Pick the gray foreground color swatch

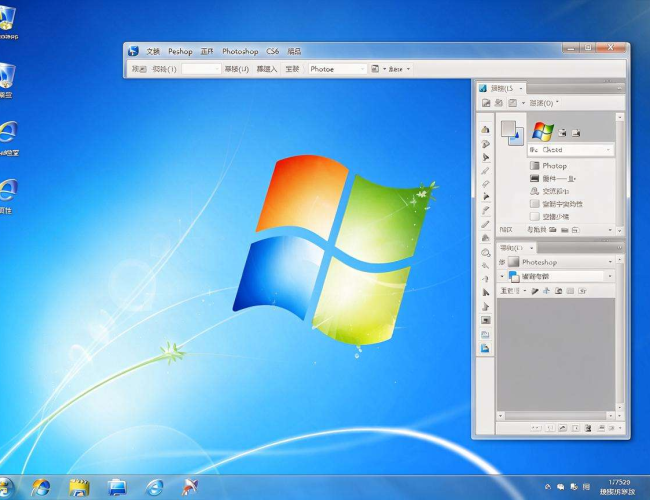(508, 129)
